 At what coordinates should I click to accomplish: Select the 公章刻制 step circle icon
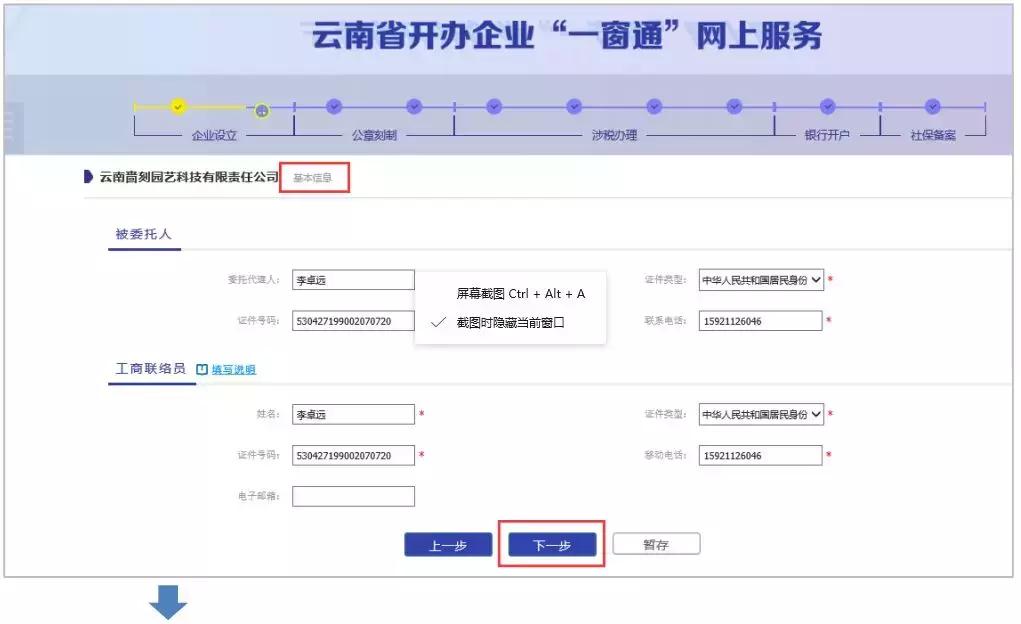(334, 107)
